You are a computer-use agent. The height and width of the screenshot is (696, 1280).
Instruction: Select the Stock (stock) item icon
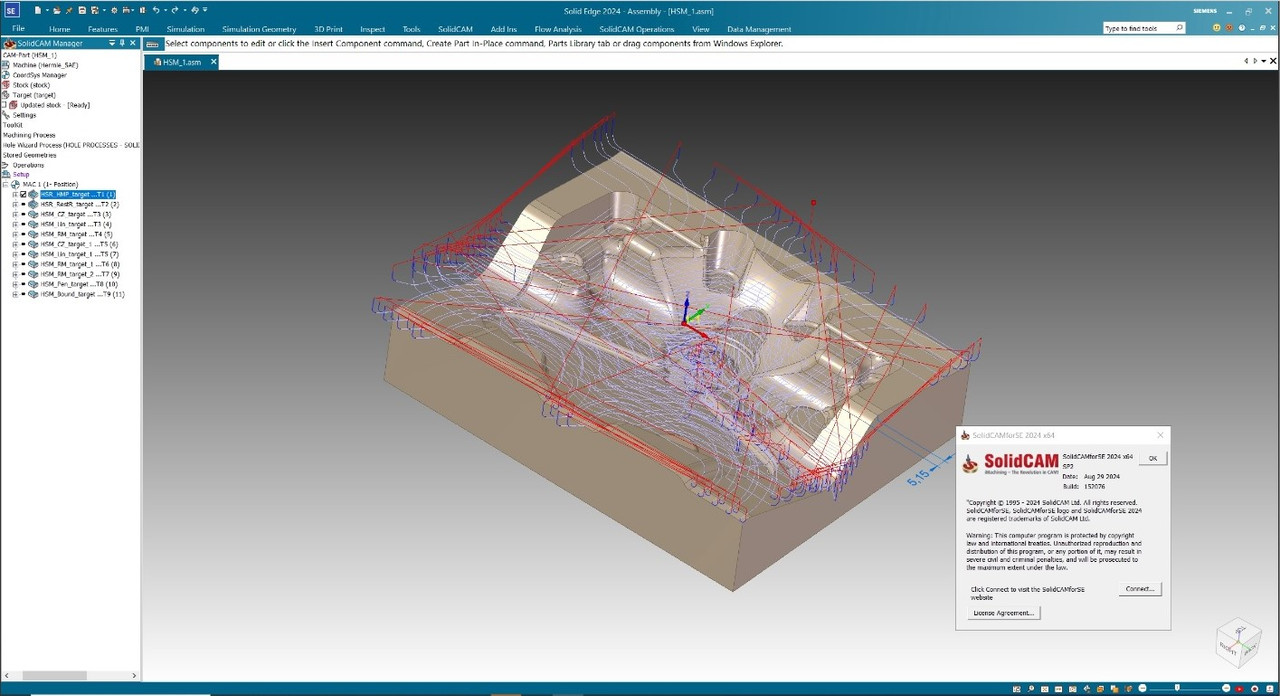(x=6, y=85)
